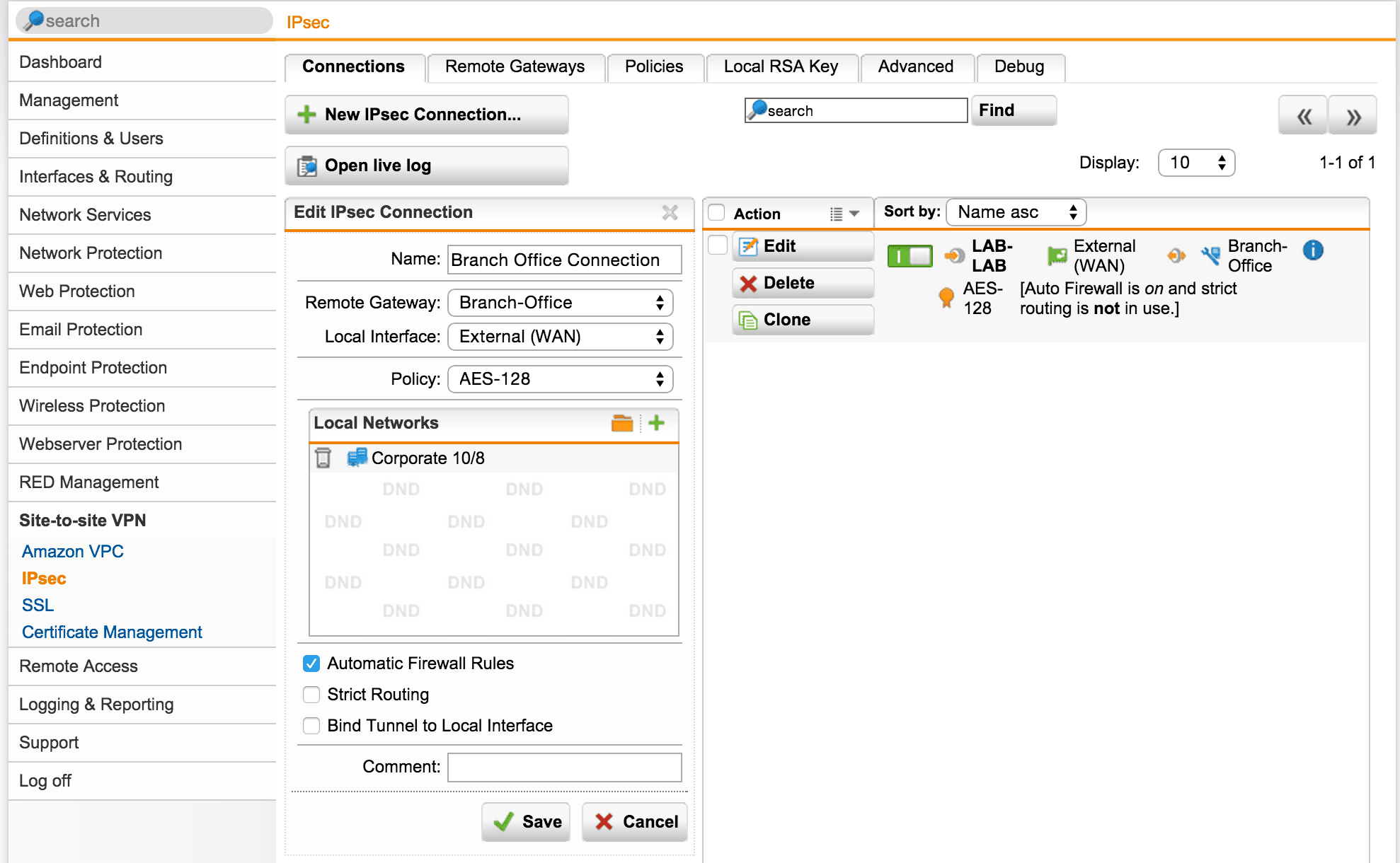Click the red X Delete icon
The width and height of the screenshot is (1400, 863).
748,283
